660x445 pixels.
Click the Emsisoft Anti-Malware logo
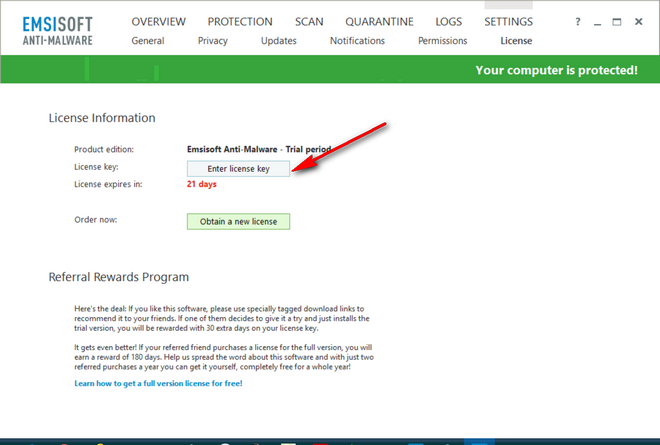pos(58,31)
